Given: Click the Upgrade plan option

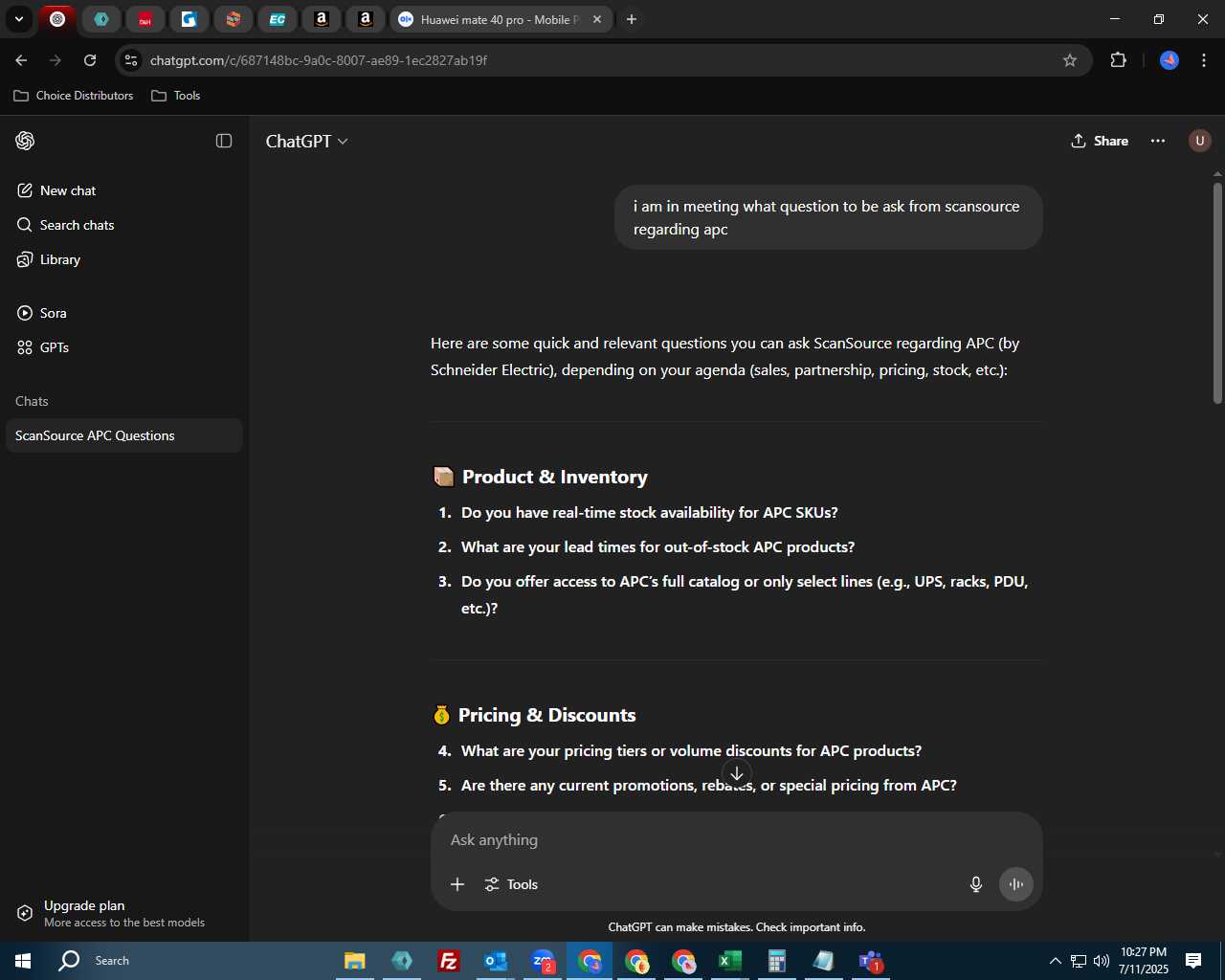Looking at the screenshot, I should [124, 913].
